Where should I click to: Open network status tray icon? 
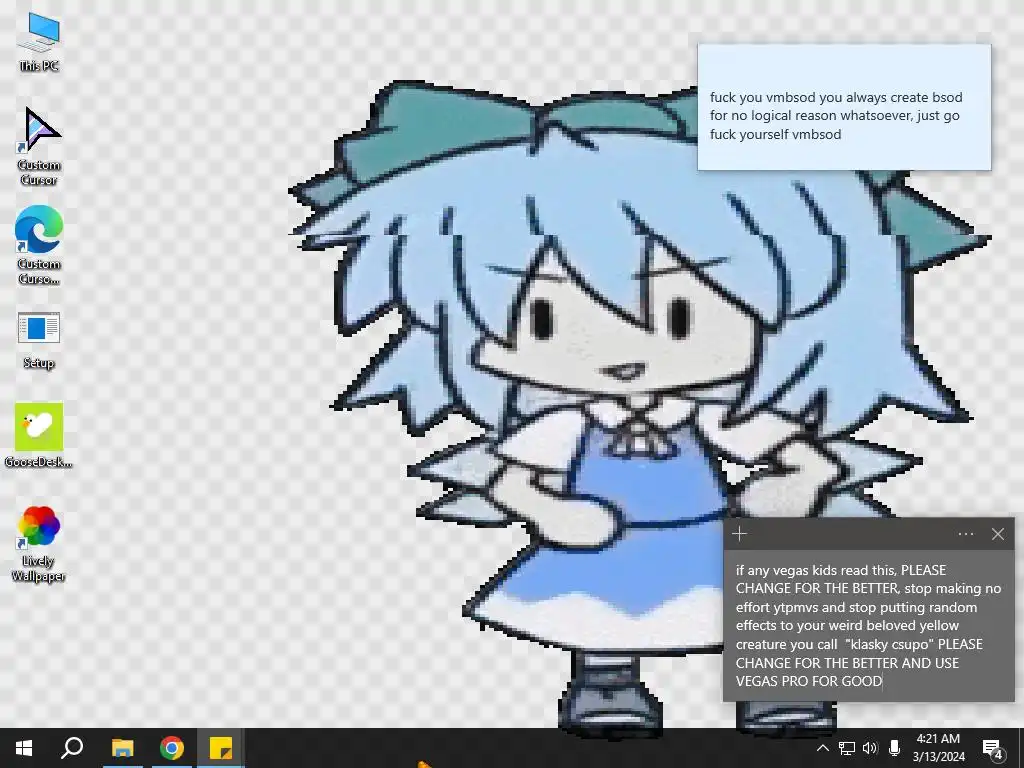(847, 748)
